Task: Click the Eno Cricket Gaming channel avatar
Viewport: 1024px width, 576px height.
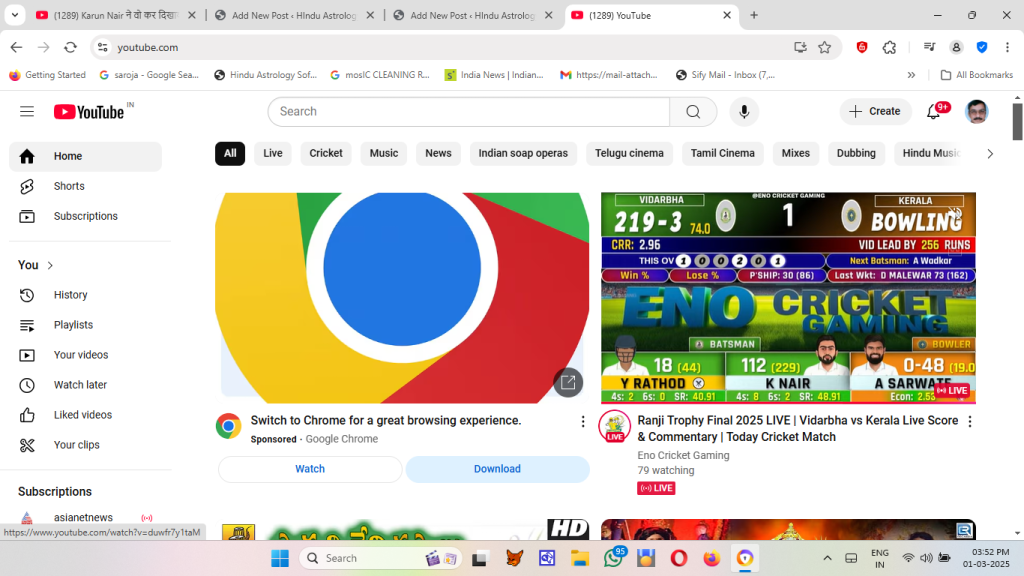Action: 615,426
